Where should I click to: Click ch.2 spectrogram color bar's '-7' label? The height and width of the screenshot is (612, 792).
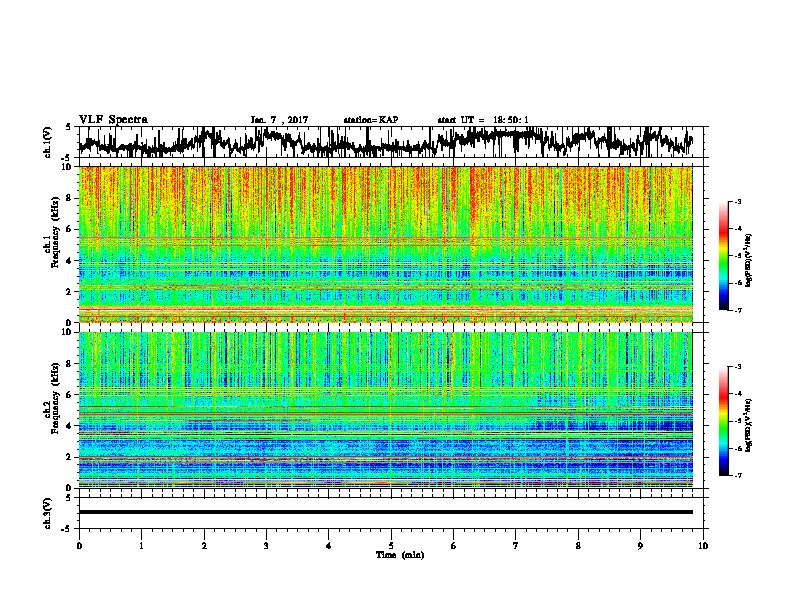[737, 475]
